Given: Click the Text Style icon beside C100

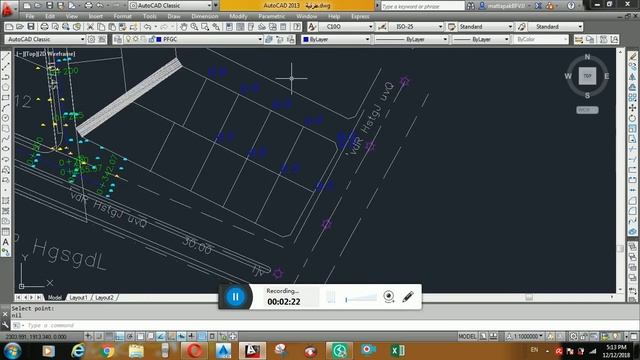Looking at the screenshot, I should 312,27.
